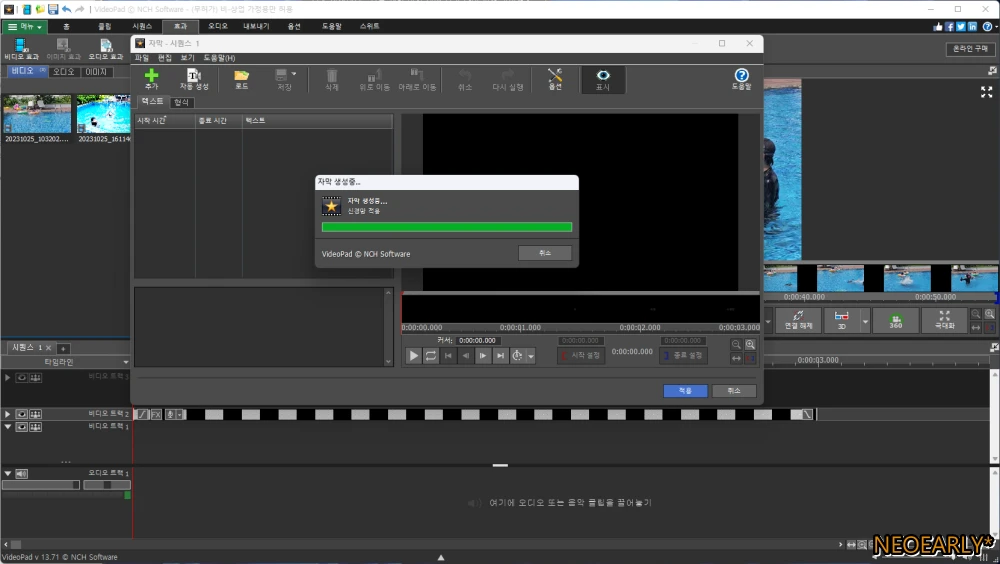Viewport: 1000px width, 564px height.
Task: Toggle the 표시 eye display button
Action: coord(603,79)
